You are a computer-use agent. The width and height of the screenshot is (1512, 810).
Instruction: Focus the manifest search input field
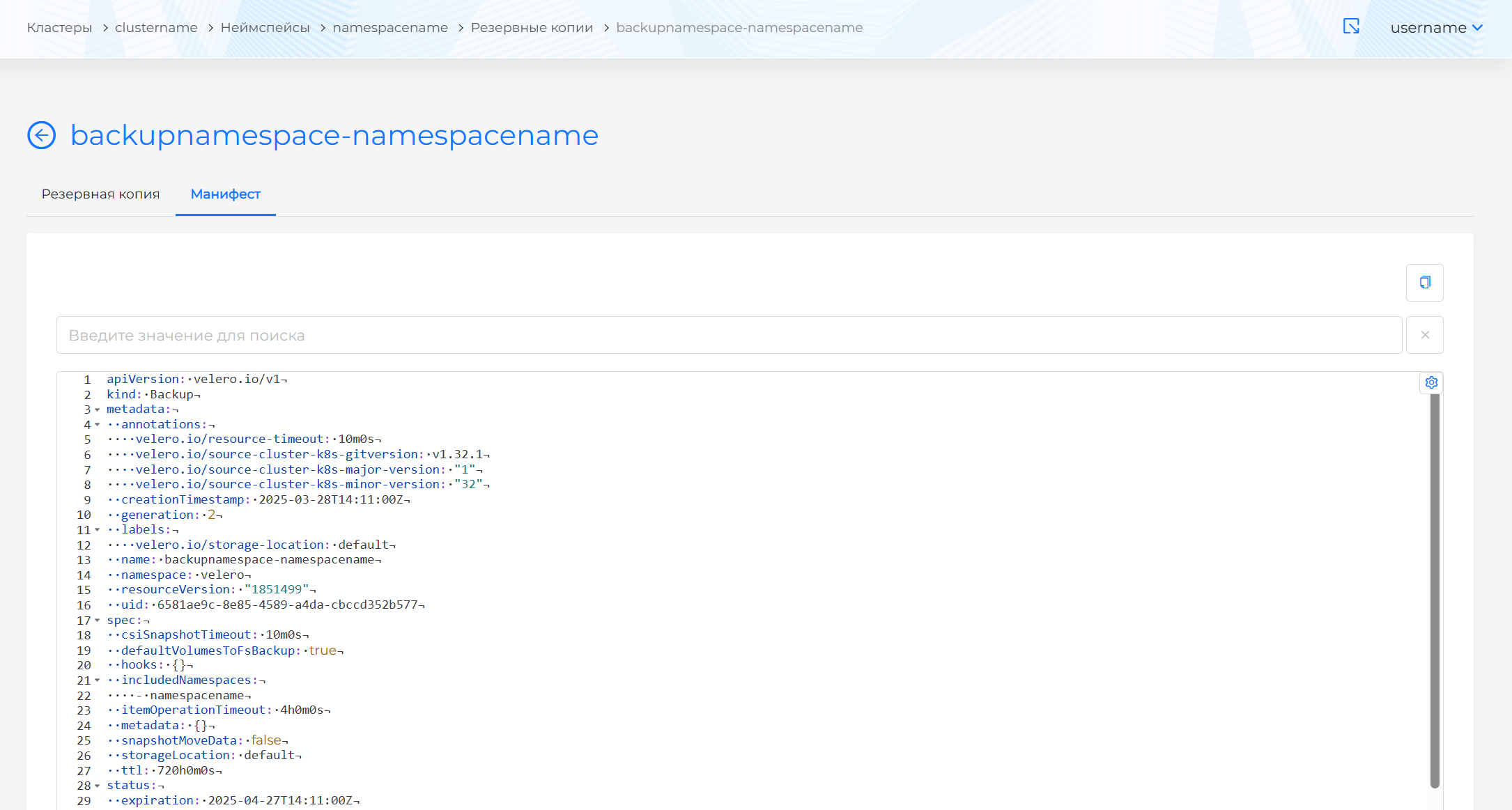[x=728, y=336]
